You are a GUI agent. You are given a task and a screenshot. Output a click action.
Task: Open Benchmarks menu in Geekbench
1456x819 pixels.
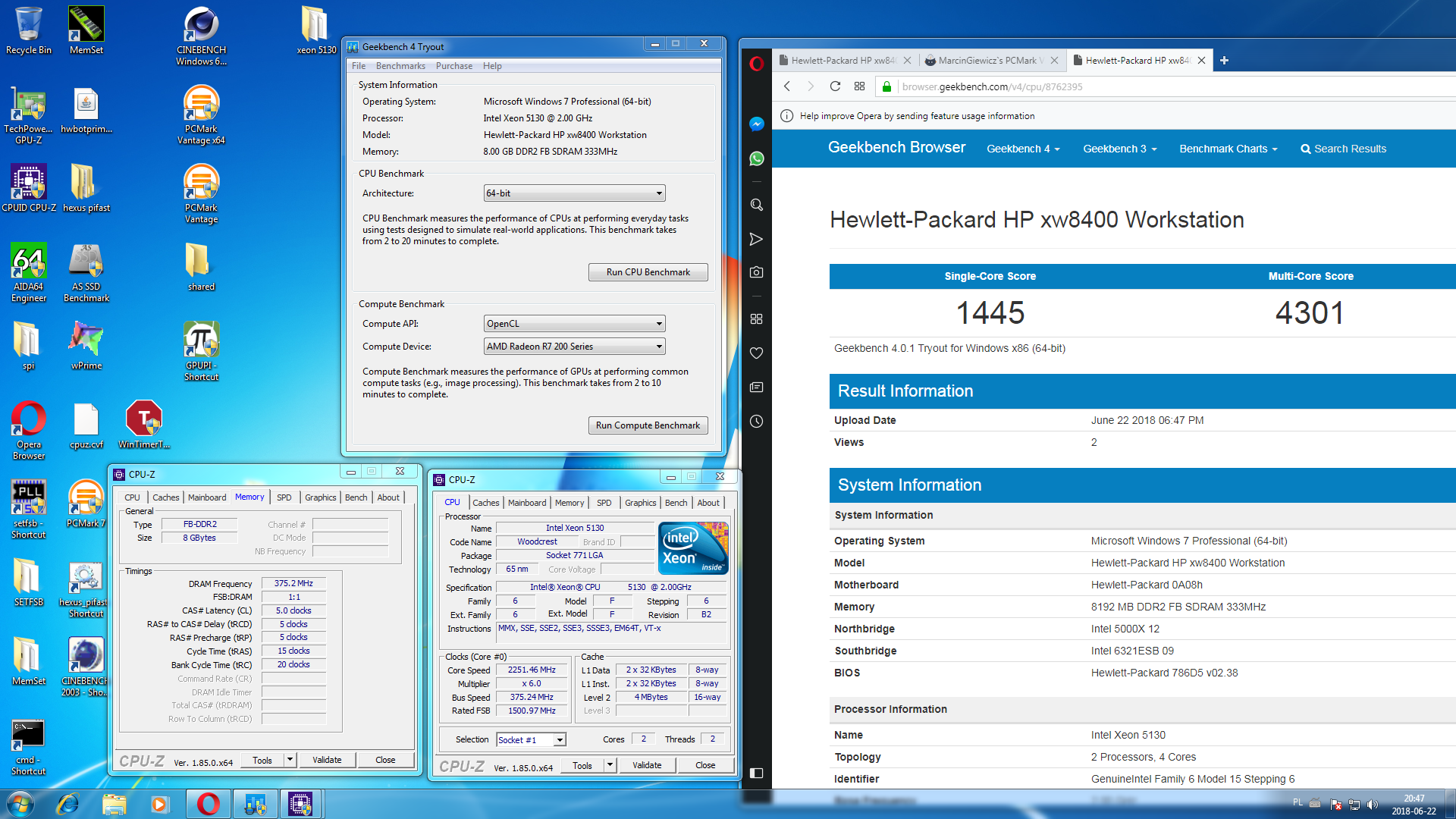400,66
